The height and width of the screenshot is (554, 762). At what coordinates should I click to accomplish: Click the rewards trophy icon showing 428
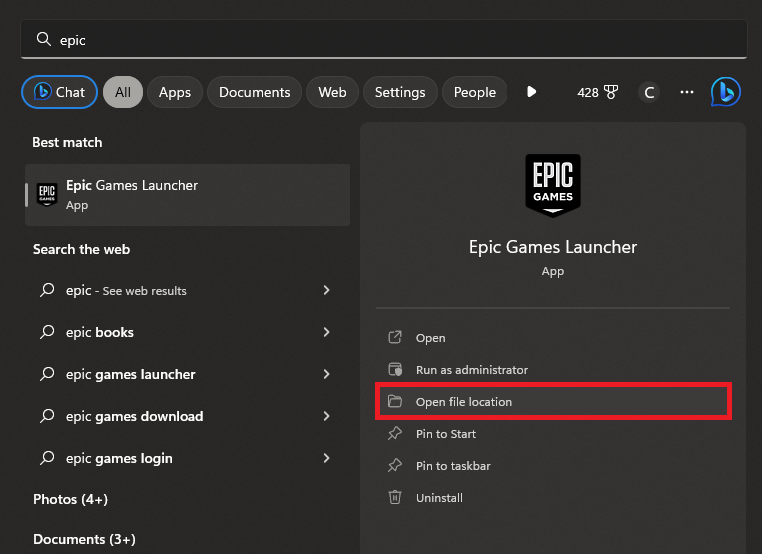point(611,92)
